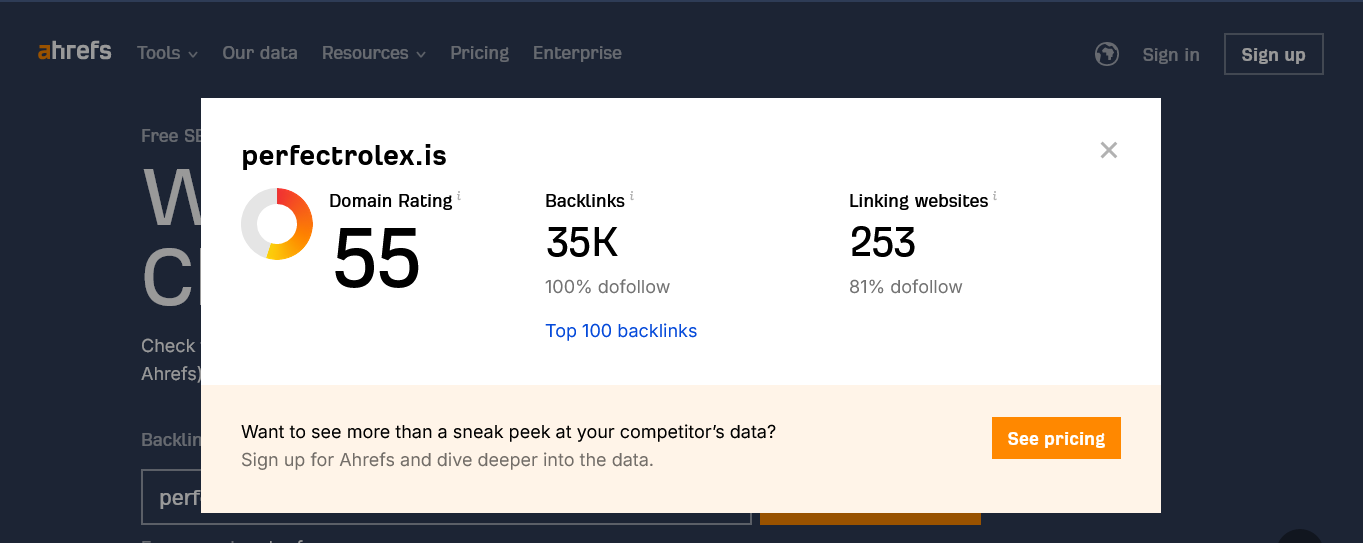Click the Sign in link
Viewport: 1363px width, 543px height.
click(x=1171, y=55)
